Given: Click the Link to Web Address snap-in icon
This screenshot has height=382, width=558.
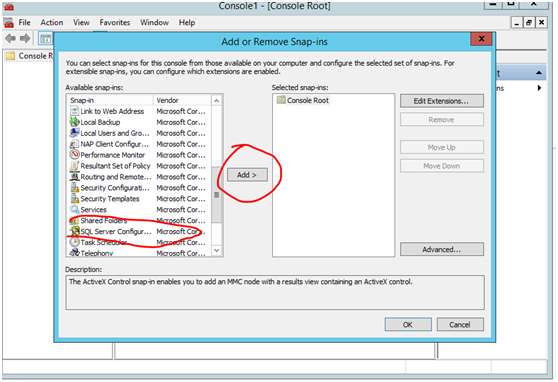Looking at the screenshot, I should (74, 111).
